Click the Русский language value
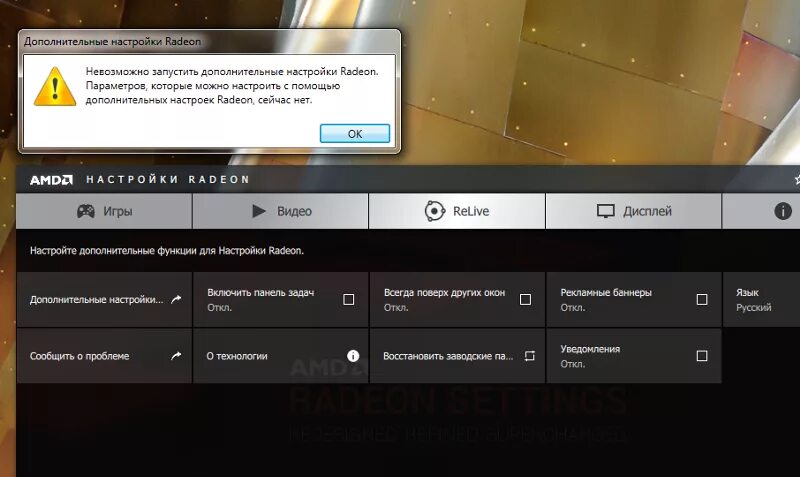 pyautogui.click(x=754, y=308)
